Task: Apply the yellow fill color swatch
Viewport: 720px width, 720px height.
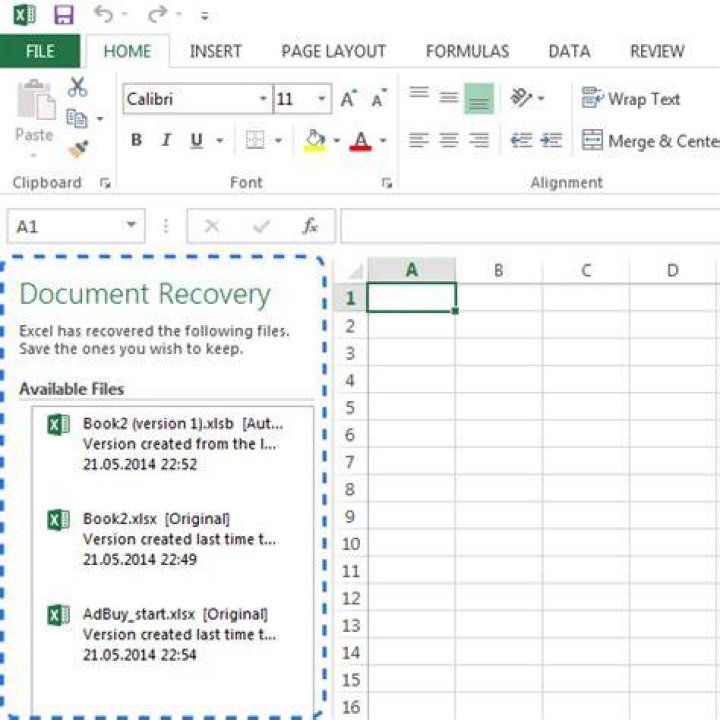Action: (315, 140)
